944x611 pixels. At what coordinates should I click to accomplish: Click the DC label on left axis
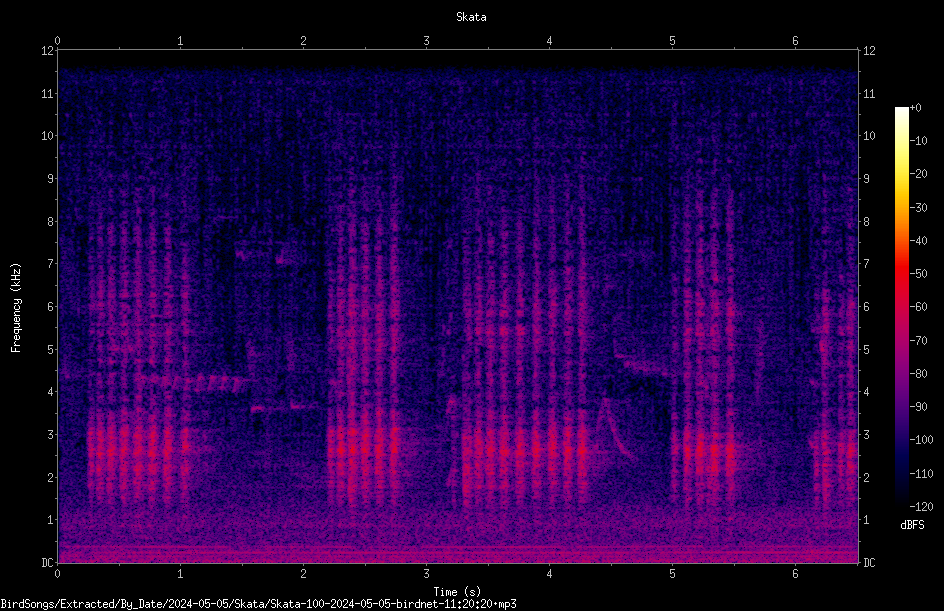[x=47, y=562]
